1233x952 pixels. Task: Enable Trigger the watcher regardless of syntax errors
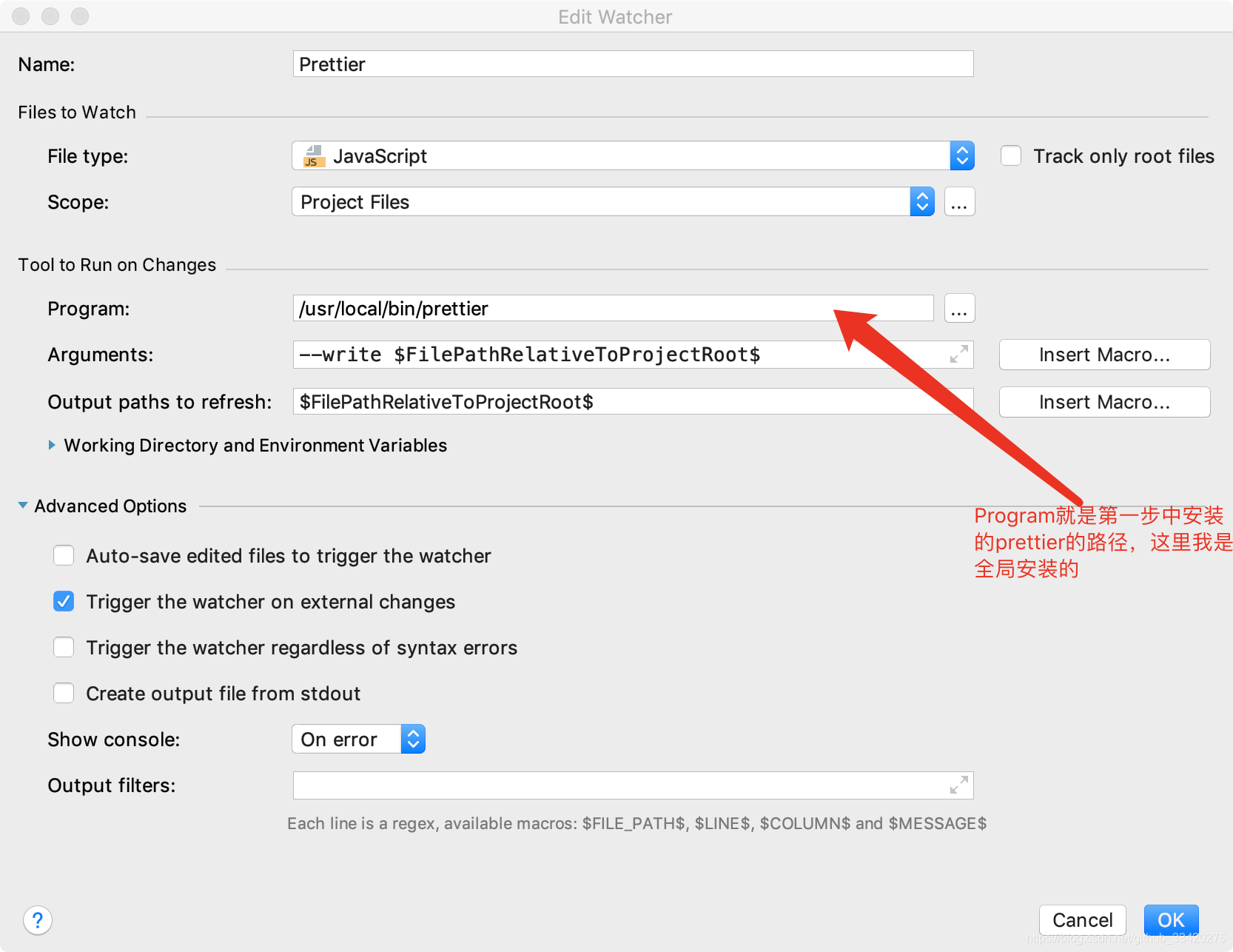click(64, 647)
